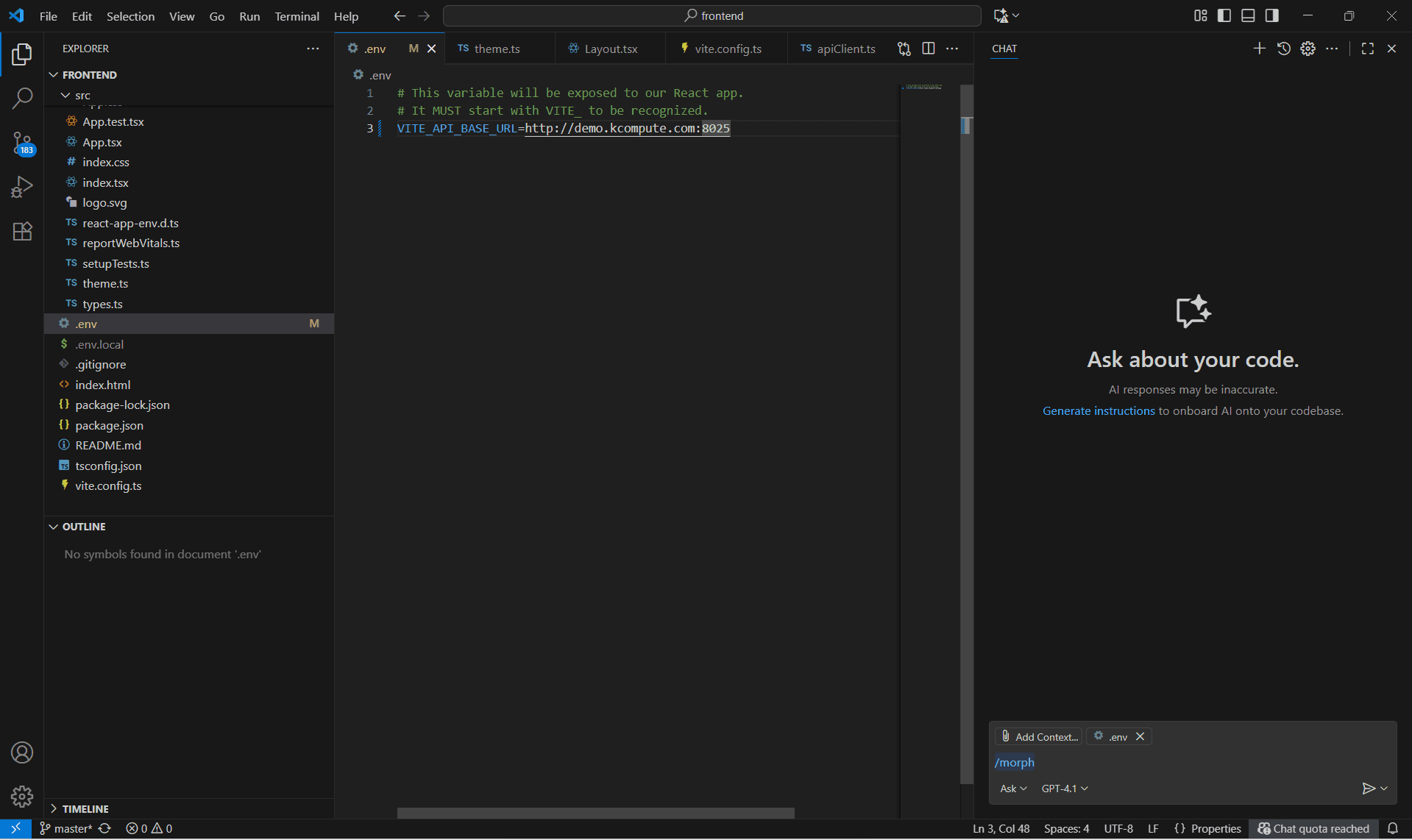
Task: Click the chat input with /morph
Action: (1192, 762)
